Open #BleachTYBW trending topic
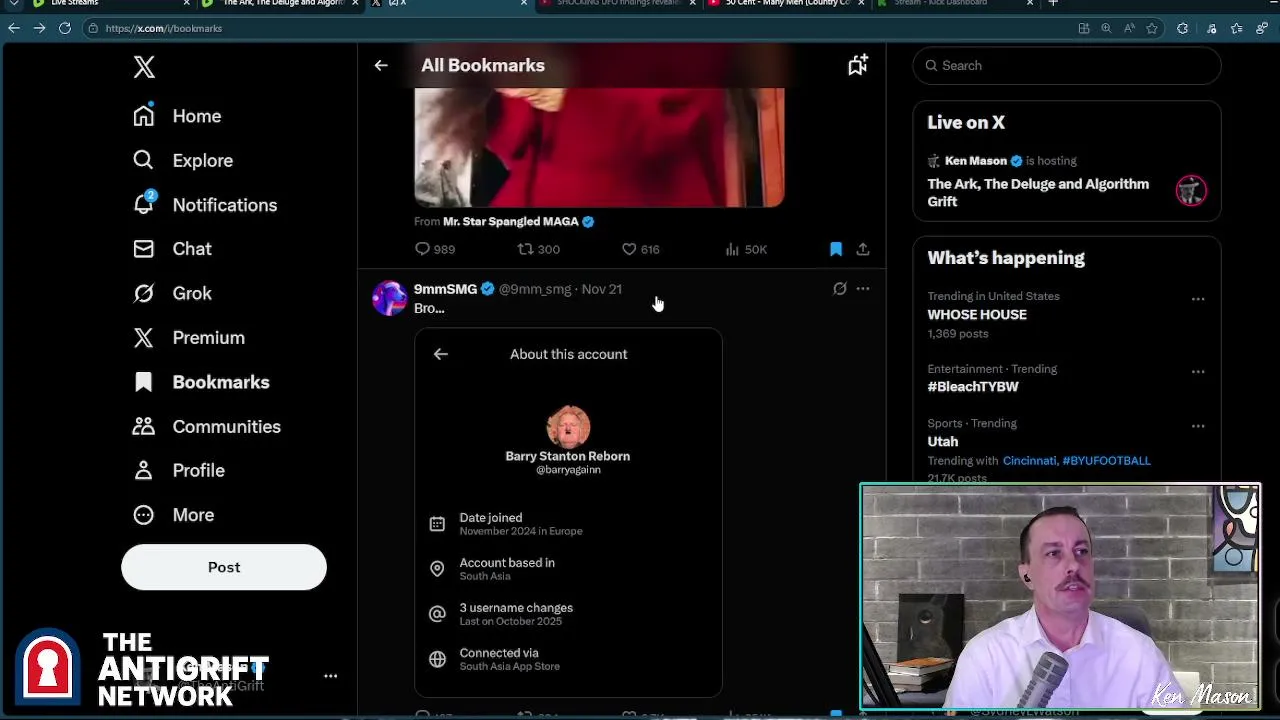1280x720 pixels. pyautogui.click(x=973, y=387)
